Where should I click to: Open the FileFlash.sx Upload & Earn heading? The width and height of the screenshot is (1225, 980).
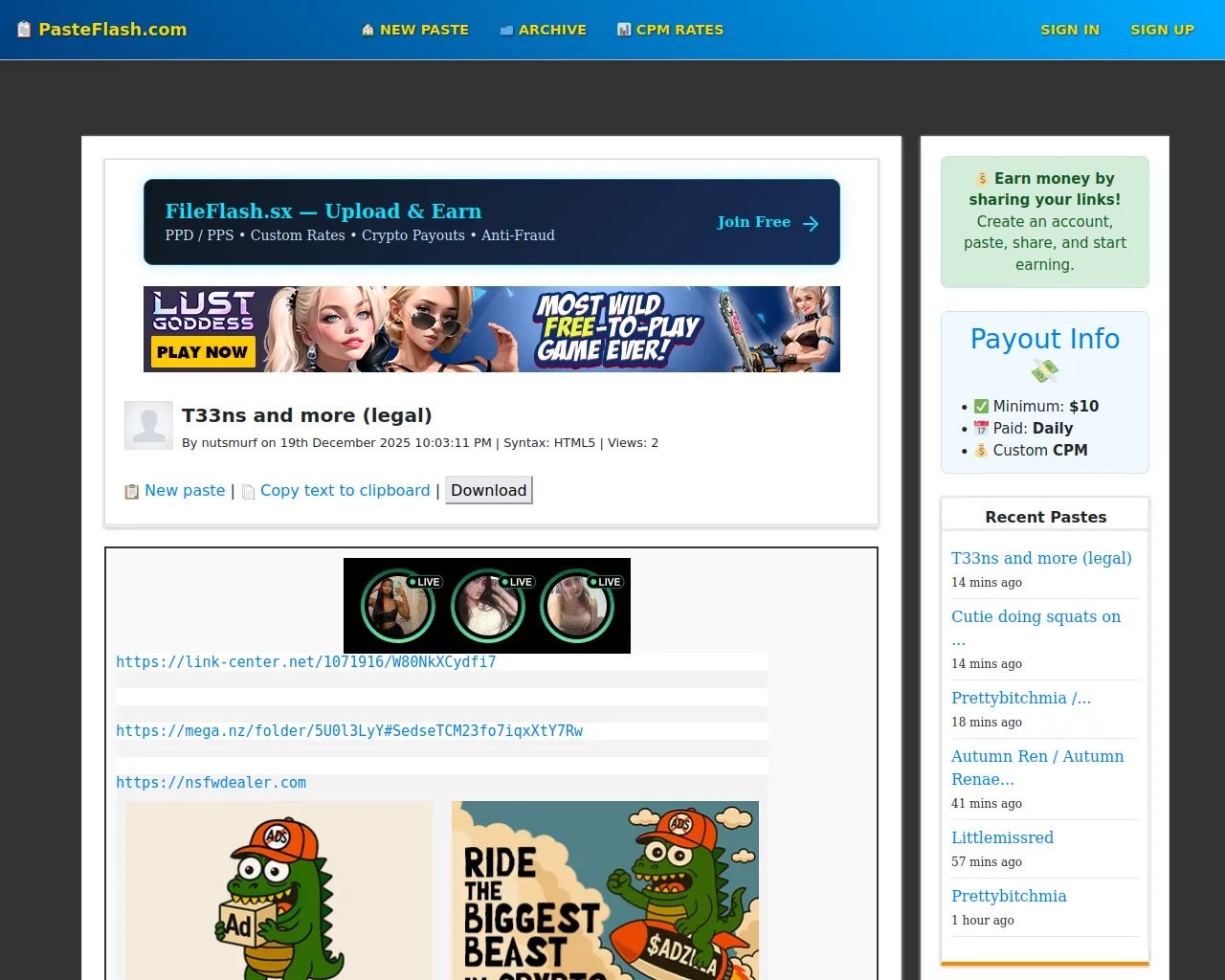[x=323, y=211]
